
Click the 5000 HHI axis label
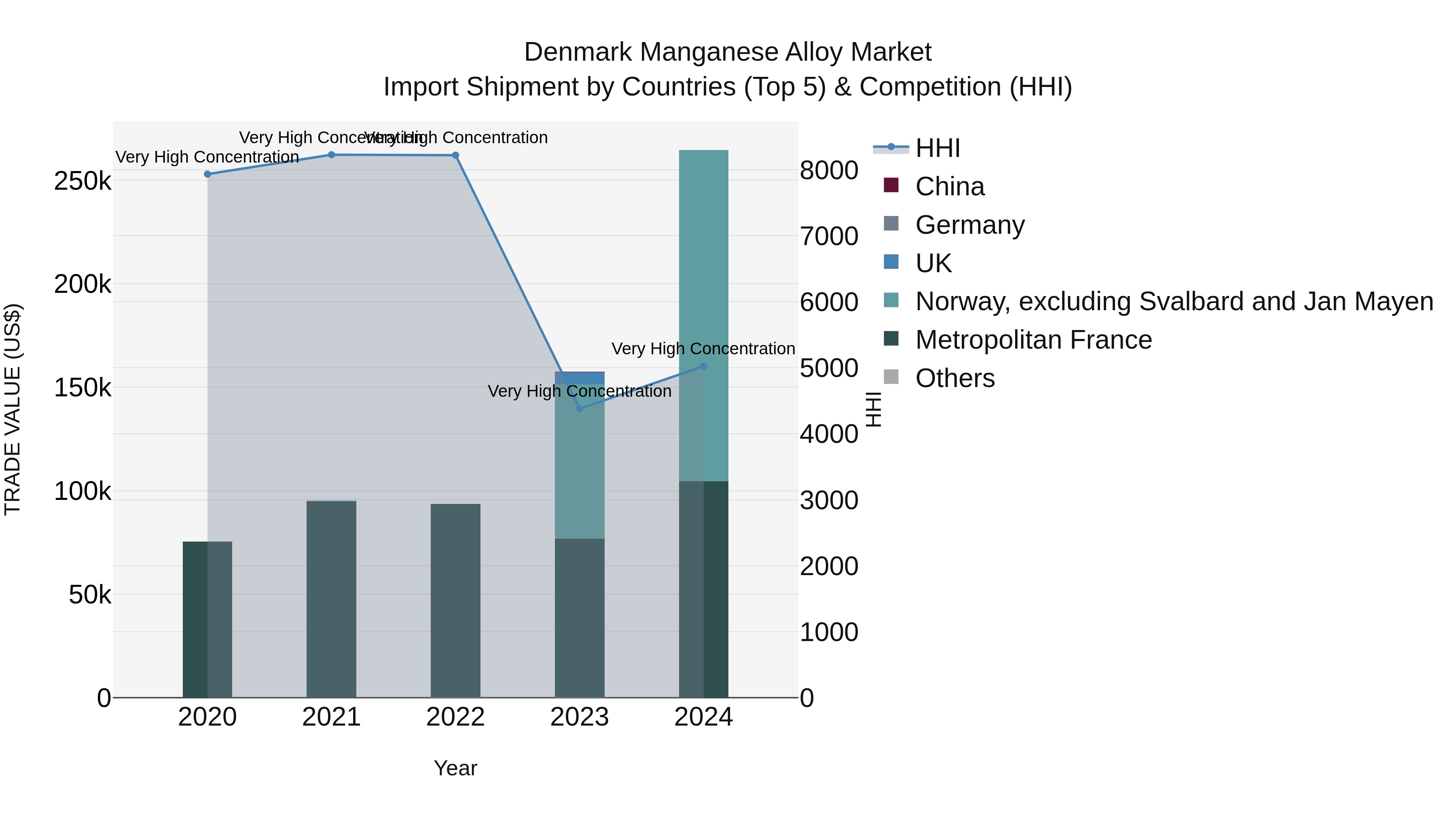[x=829, y=368]
